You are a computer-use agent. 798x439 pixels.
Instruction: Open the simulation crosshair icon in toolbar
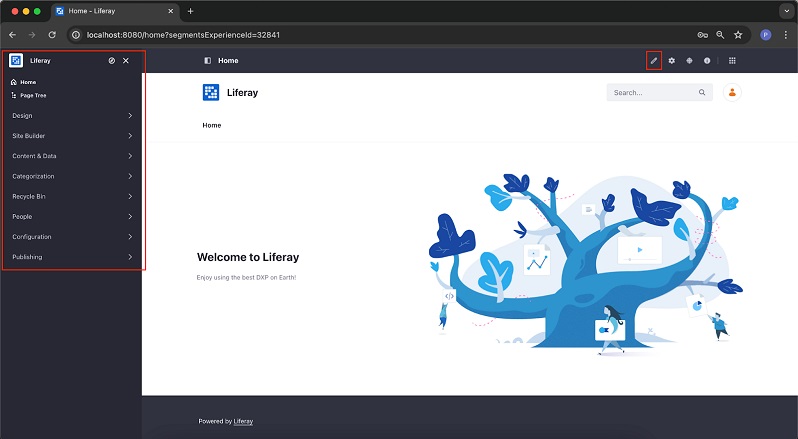pos(689,61)
